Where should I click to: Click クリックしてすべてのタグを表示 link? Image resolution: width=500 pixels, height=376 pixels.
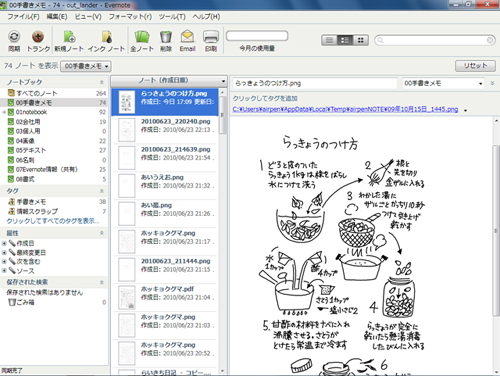pos(53,221)
